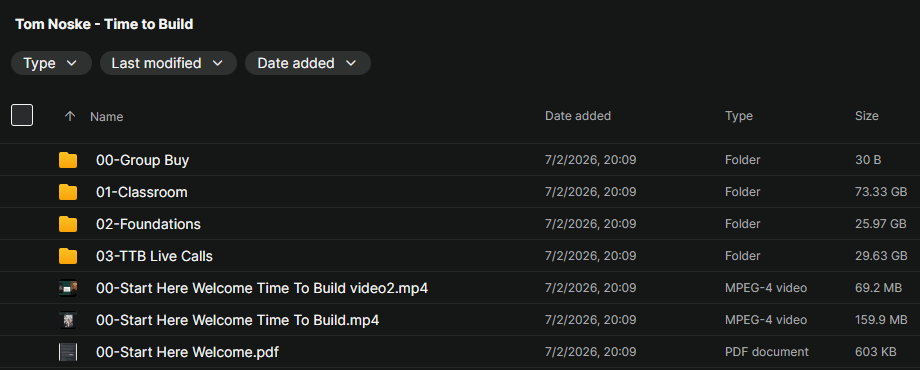
Task: Open the Welcome Time To Build video2.mp4 thumbnail
Action: click(x=68, y=288)
